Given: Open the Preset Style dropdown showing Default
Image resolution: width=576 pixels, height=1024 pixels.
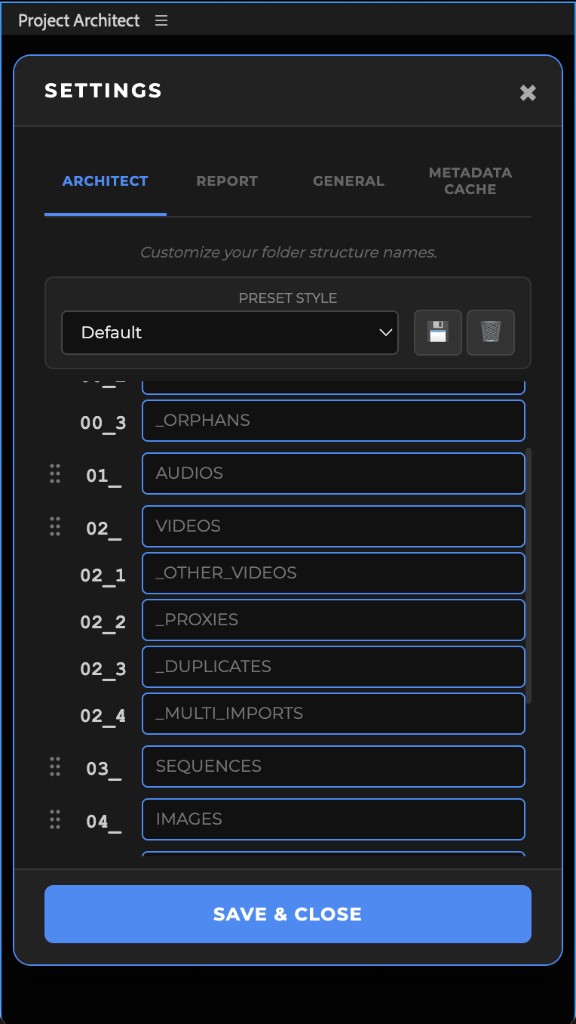Looking at the screenshot, I should click(x=230, y=332).
